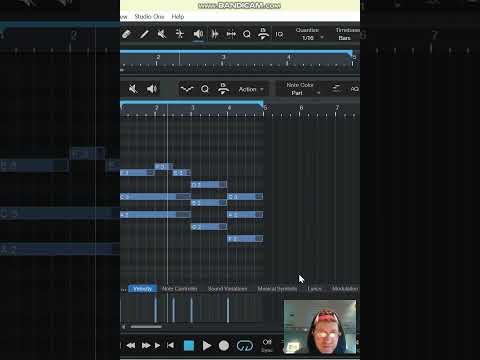Open the Timebase Bars selector
Image resolution: width=480 pixels, height=360 pixels.
pyautogui.click(x=345, y=38)
